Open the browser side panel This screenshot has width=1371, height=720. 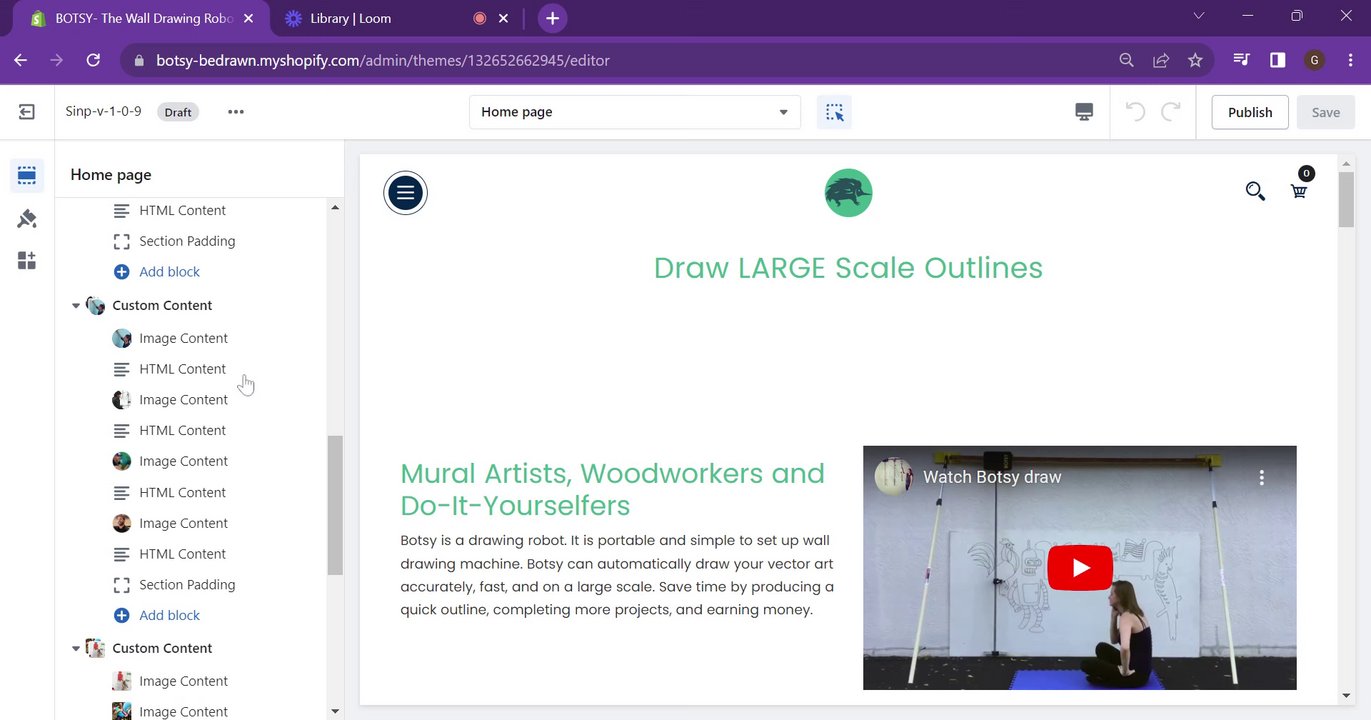point(1277,60)
